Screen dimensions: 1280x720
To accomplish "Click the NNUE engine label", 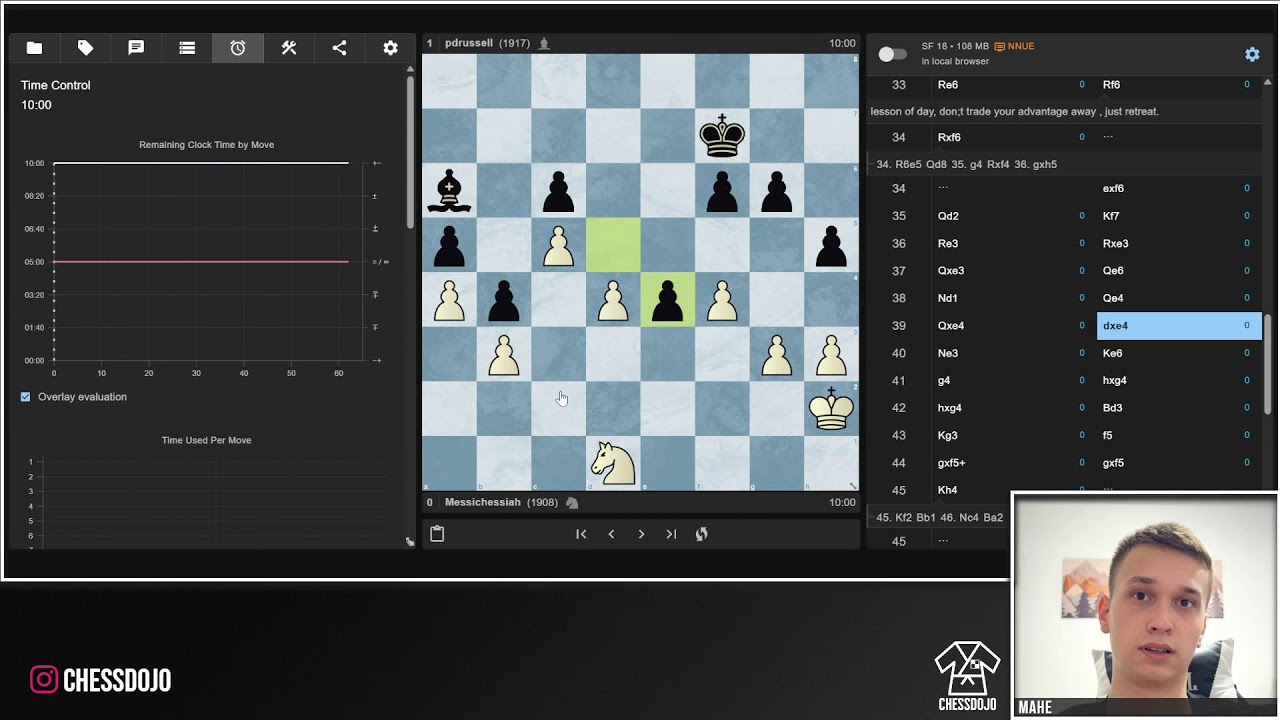I will 1014,46.
